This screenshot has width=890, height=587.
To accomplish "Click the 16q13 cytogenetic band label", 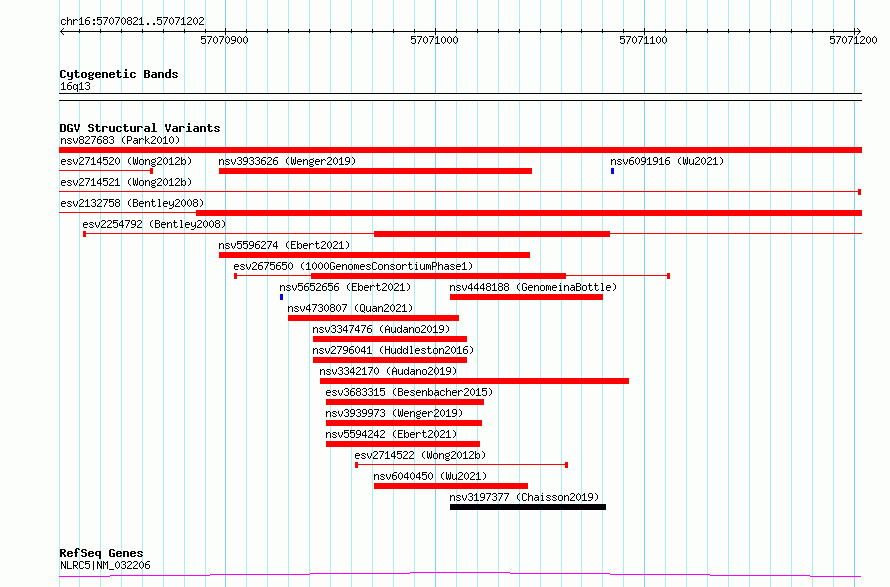I will click(x=75, y=86).
